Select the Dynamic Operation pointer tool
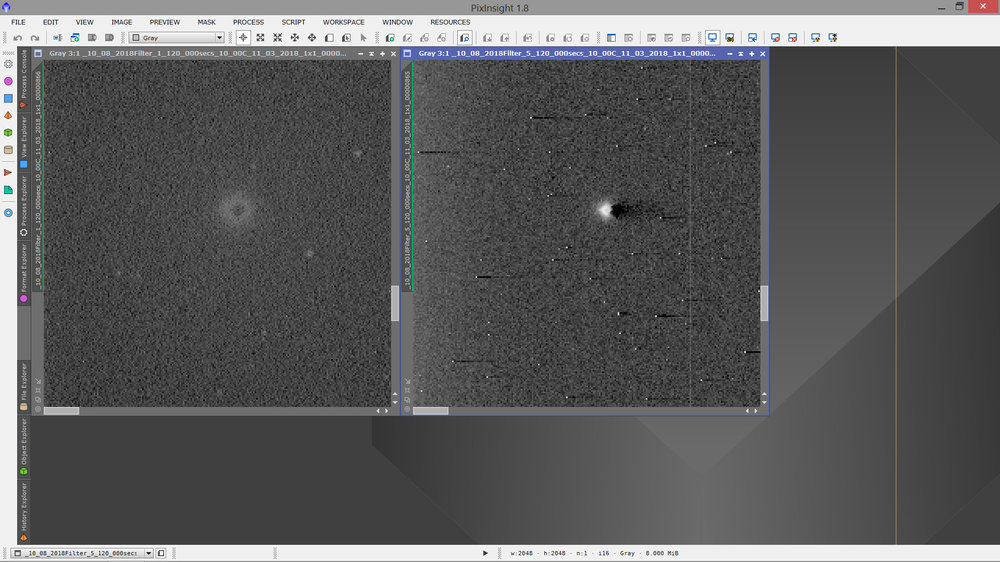This screenshot has height=562, width=1000. tap(364, 38)
